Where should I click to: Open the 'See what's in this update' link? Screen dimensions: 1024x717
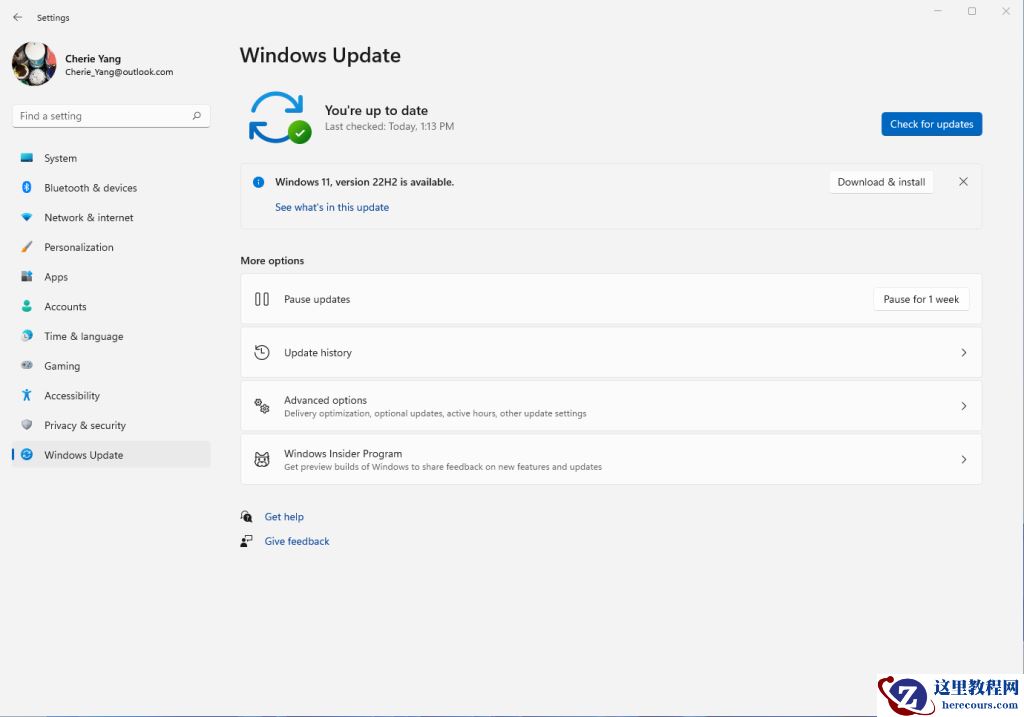(x=332, y=207)
